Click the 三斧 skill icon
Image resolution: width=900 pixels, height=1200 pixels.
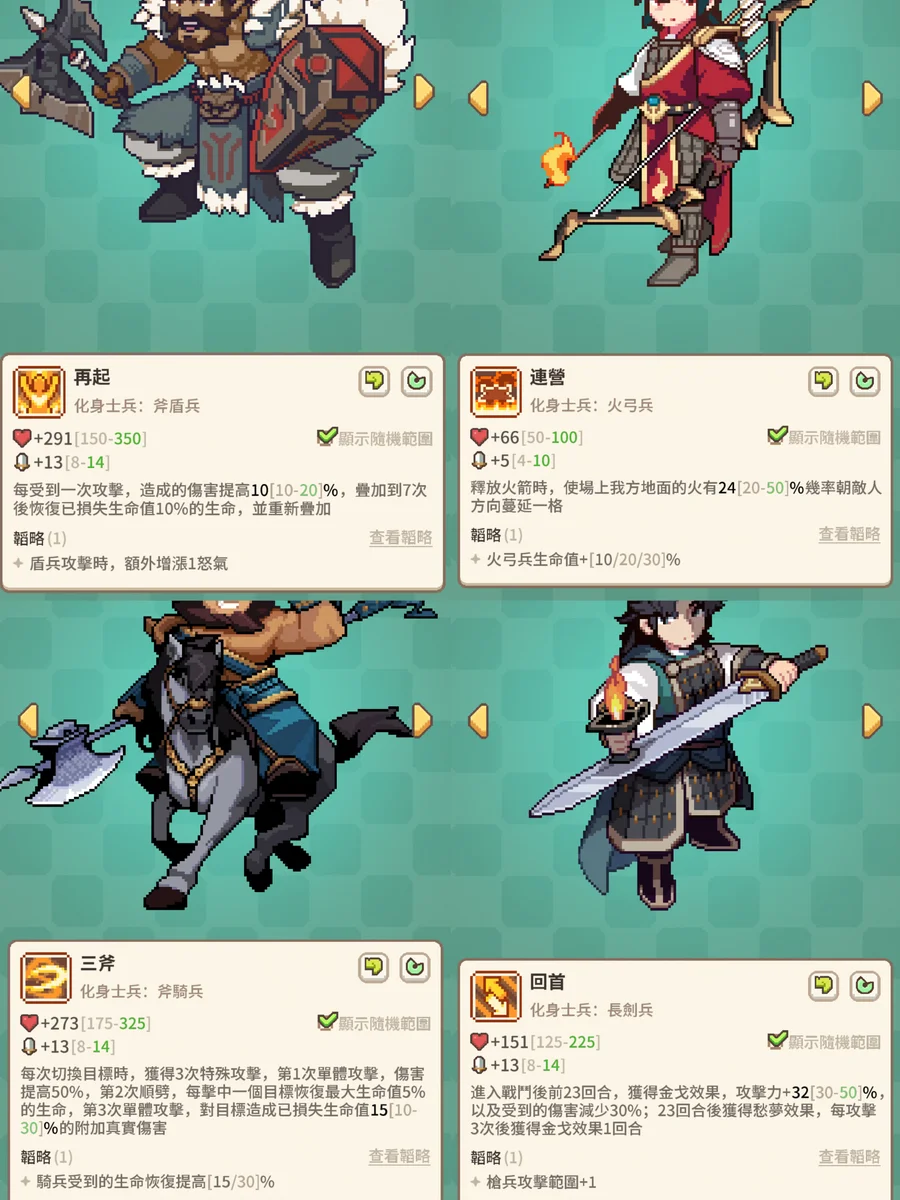coord(46,977)
